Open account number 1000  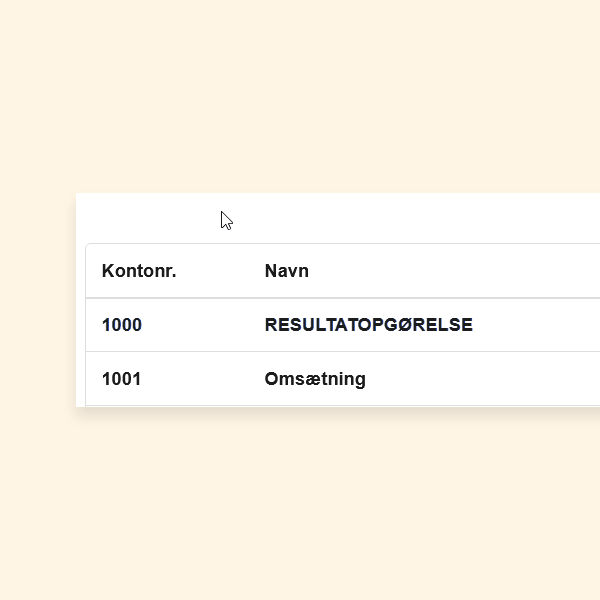(x=122, y=325)
